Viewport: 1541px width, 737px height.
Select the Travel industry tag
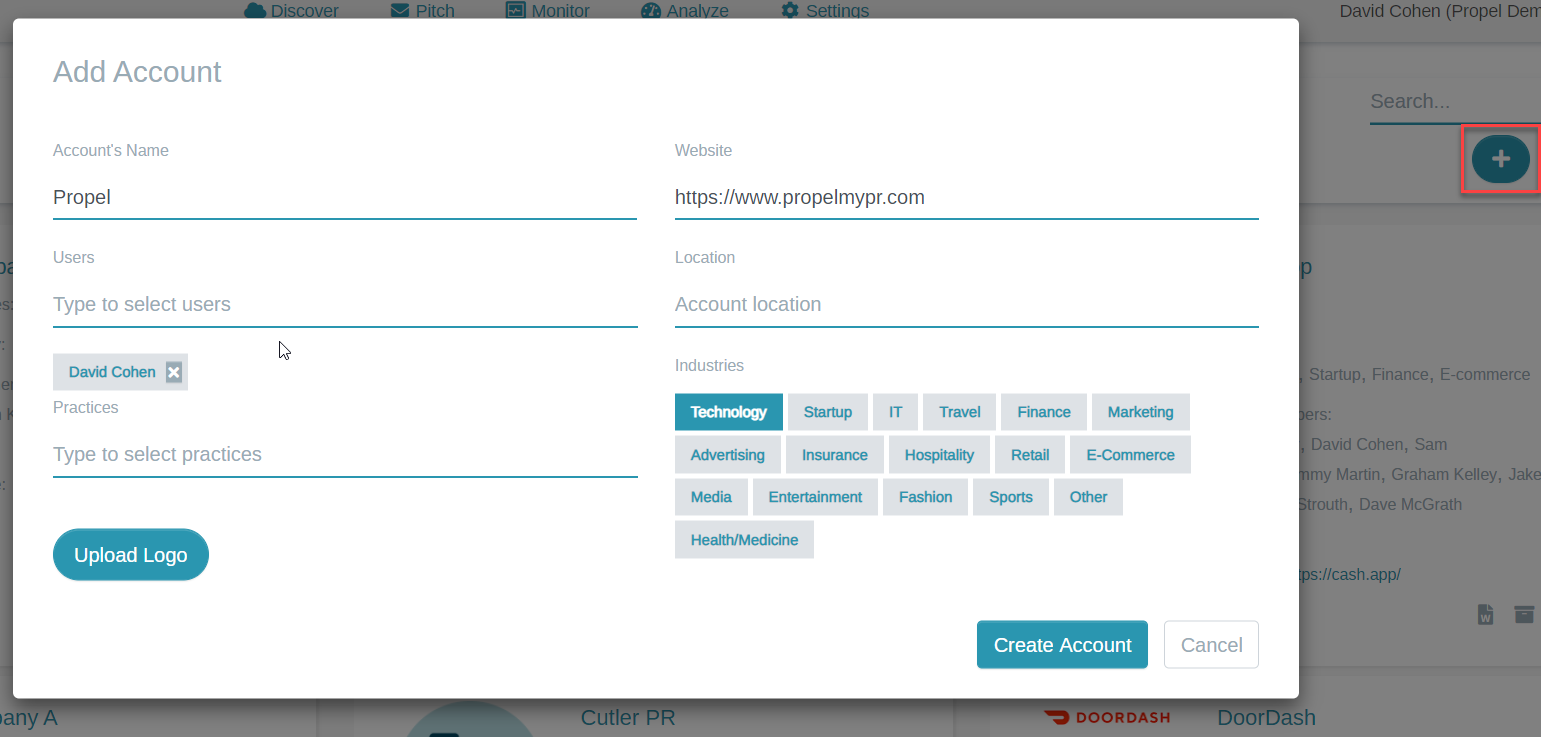[x=960, y=412]
